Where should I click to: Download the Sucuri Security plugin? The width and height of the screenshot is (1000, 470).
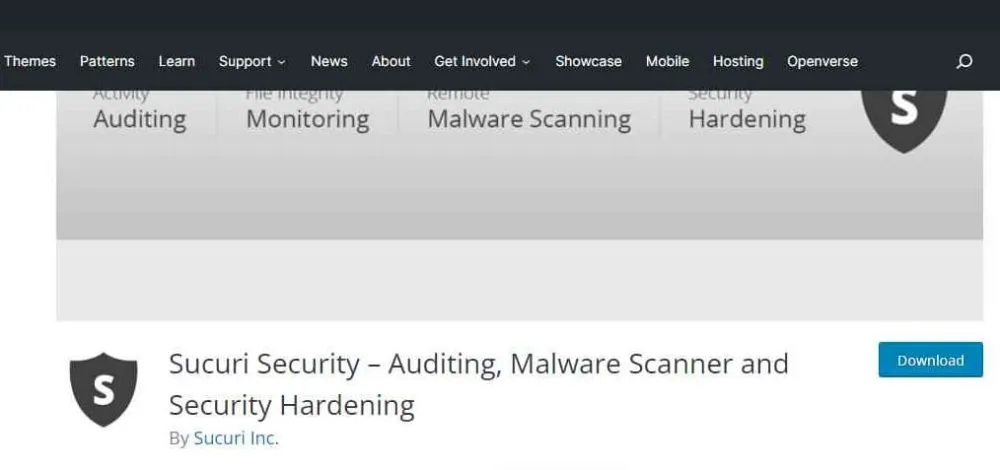click(930, 360)
